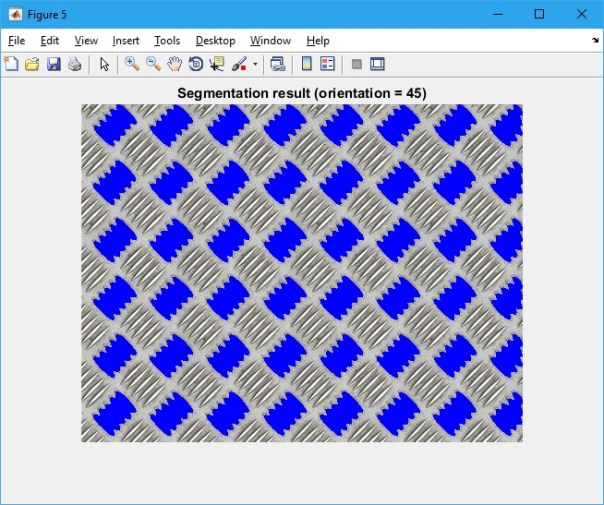Show plot tools and dock figure
The image size is (604, 505).
[x=377, y=65]
